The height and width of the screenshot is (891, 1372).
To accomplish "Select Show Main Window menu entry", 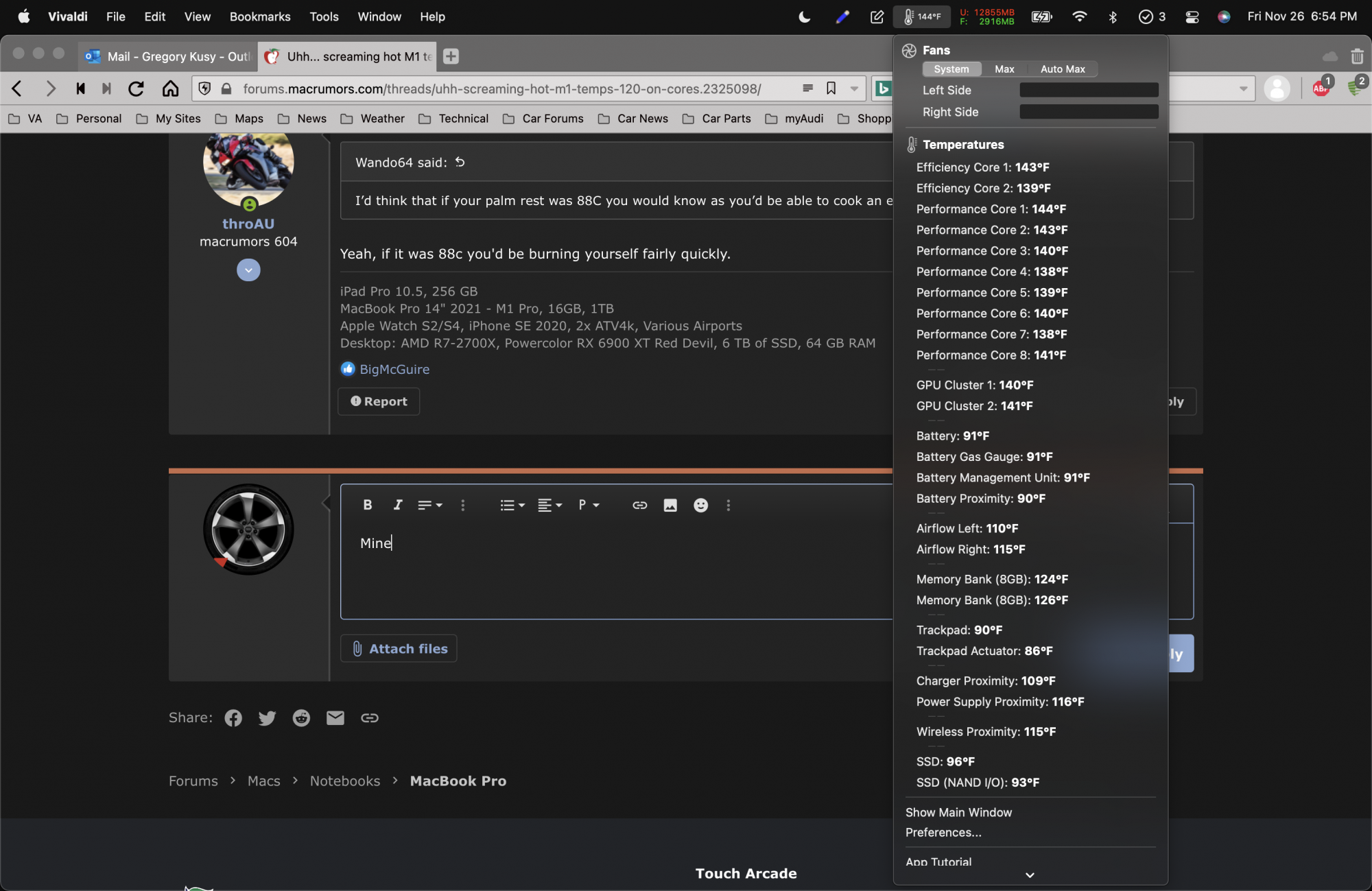I will pos(958,812).
